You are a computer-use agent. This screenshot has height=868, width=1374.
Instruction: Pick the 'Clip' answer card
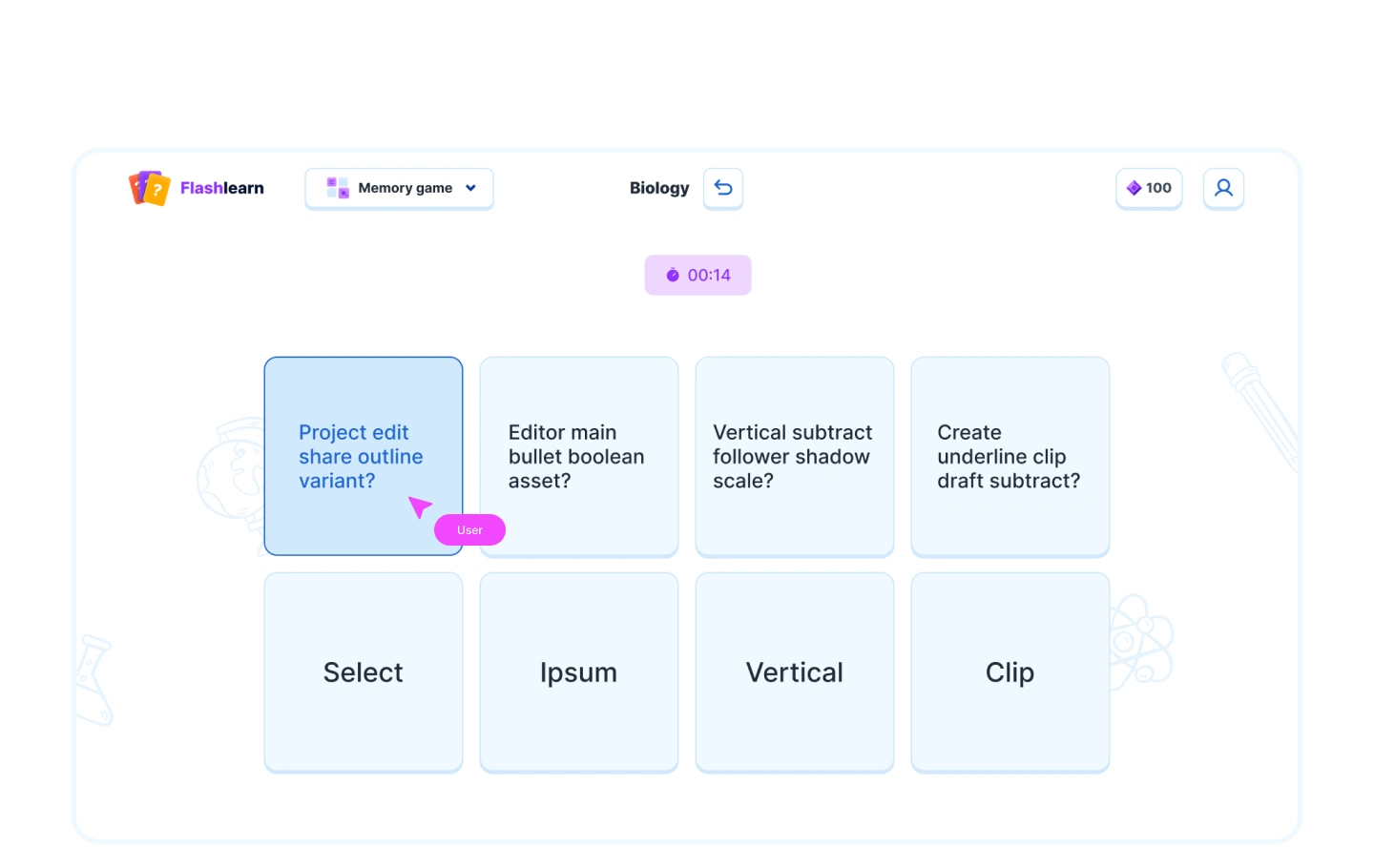pyautogui.click(x=1010, y=672)
